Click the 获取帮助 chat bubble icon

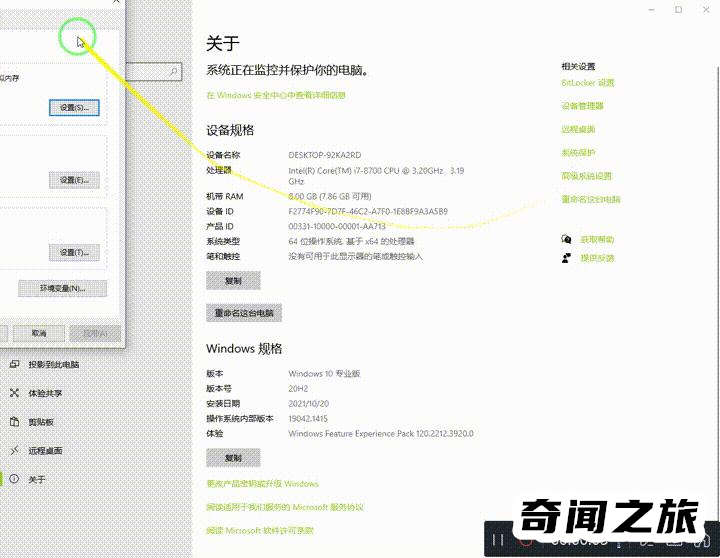[566, 239]
